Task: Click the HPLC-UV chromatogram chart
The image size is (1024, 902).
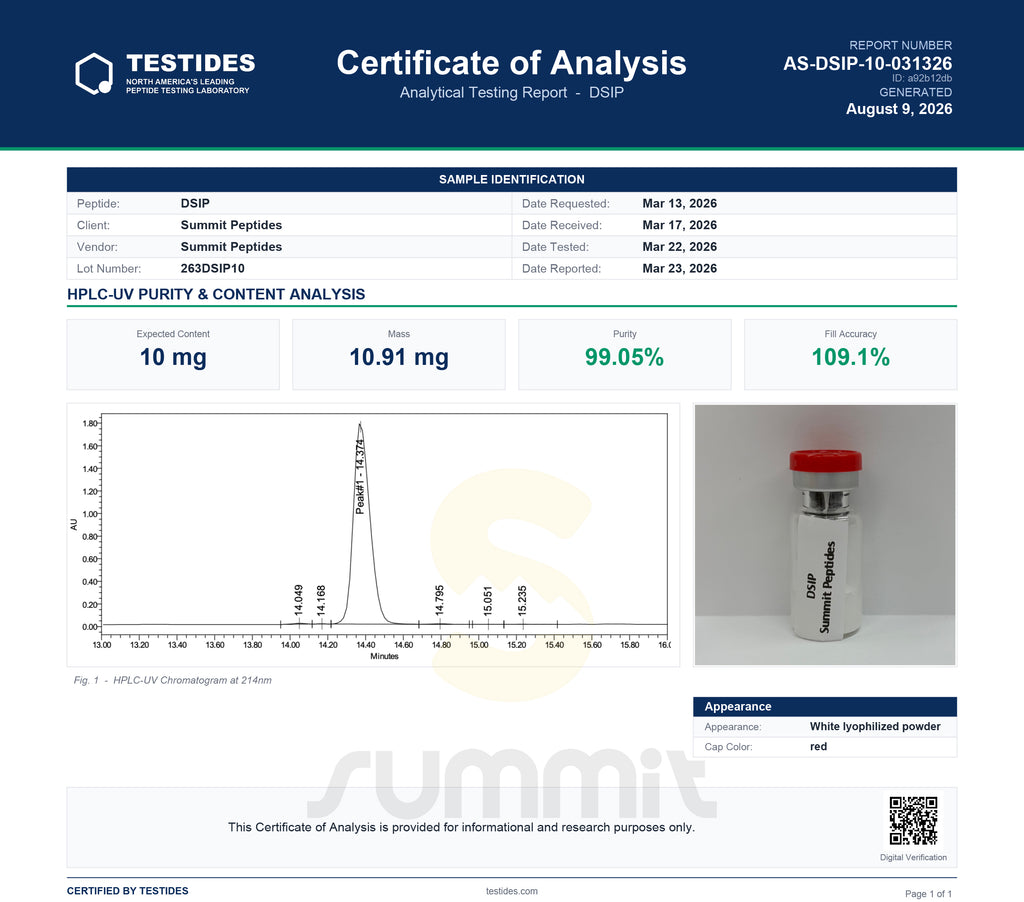Action: point(374,535)
